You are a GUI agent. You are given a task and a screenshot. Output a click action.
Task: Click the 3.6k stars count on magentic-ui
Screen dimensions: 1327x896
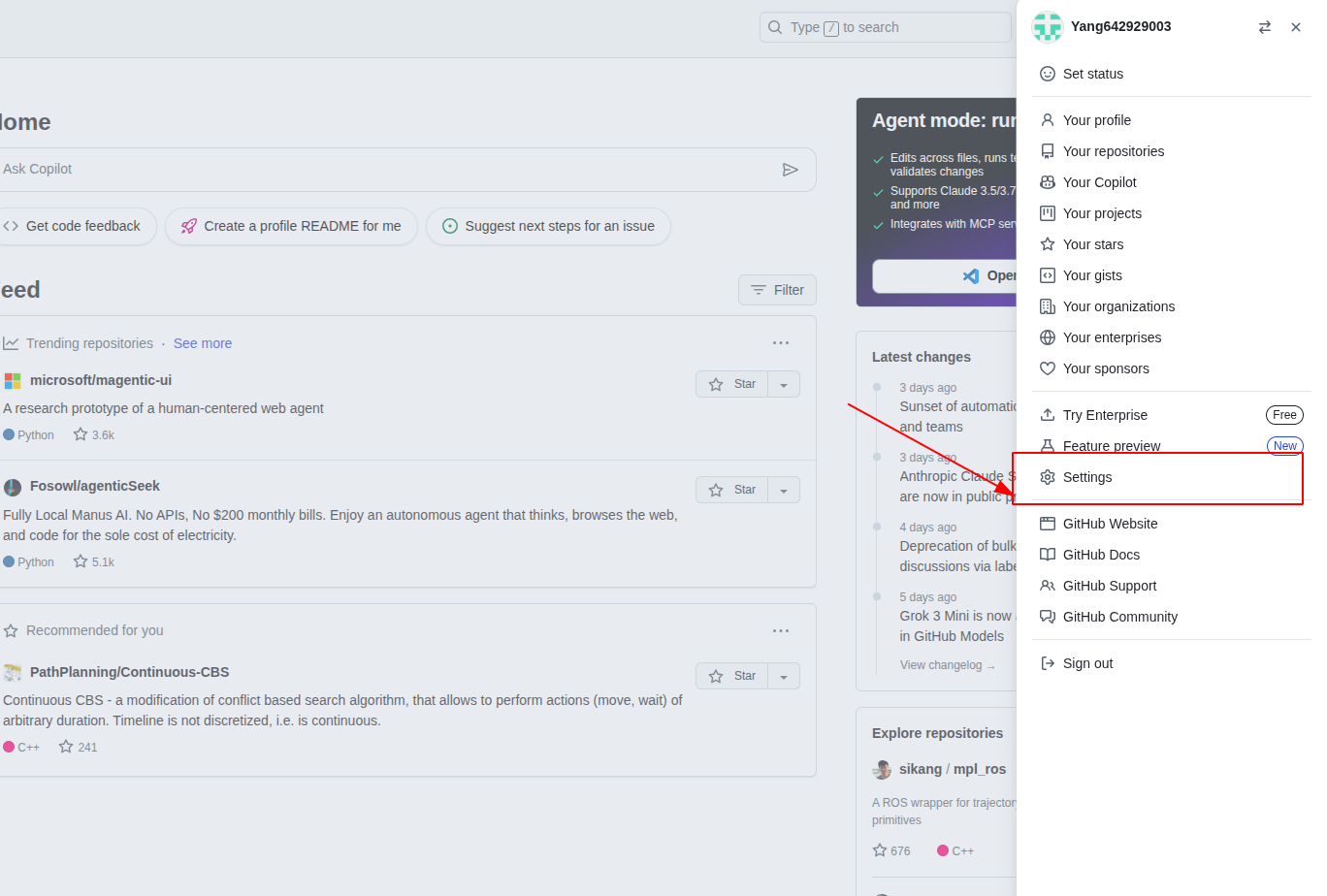coord(94,434)
